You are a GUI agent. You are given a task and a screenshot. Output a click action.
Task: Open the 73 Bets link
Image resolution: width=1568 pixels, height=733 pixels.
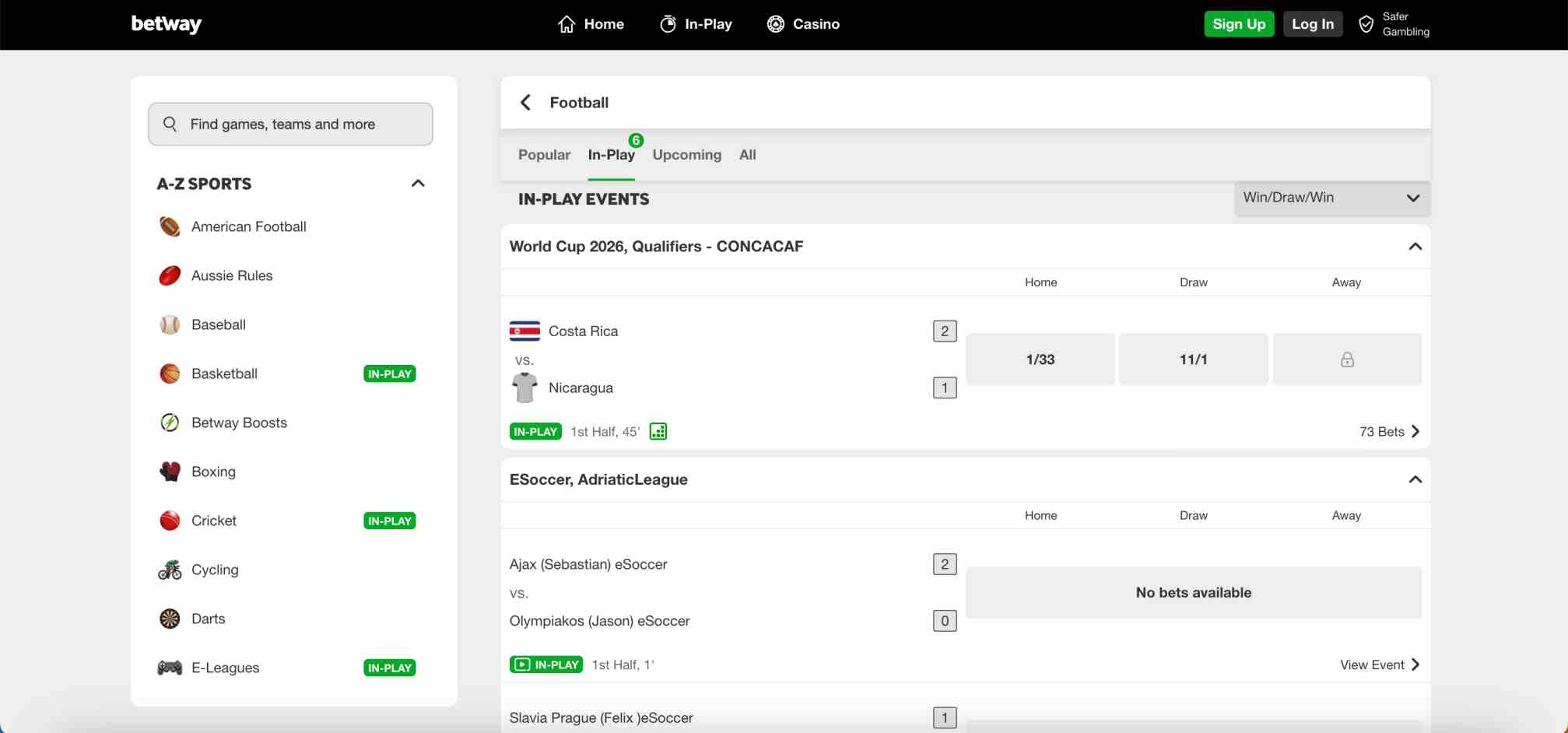[1389, 432]
